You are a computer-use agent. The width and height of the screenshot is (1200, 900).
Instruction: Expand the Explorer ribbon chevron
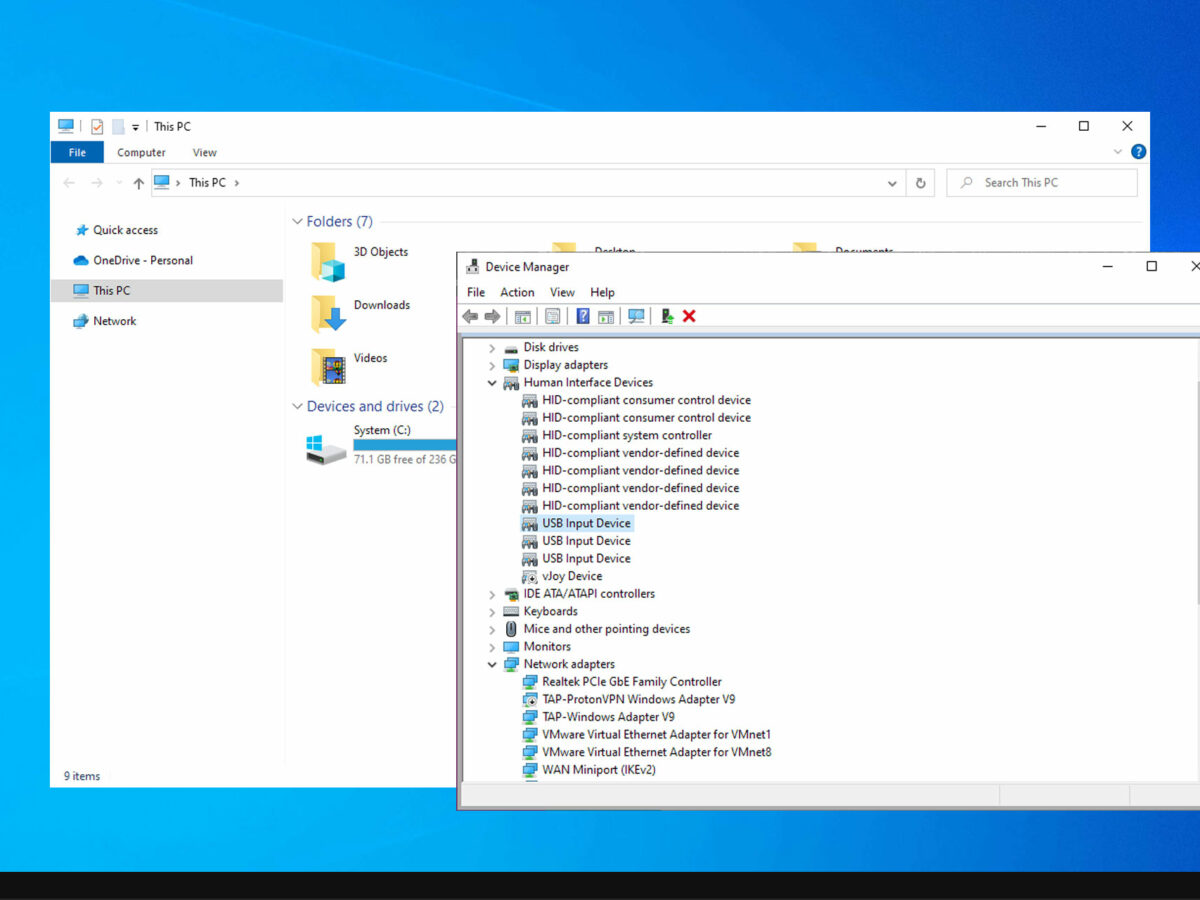(x=1118, y=152)
